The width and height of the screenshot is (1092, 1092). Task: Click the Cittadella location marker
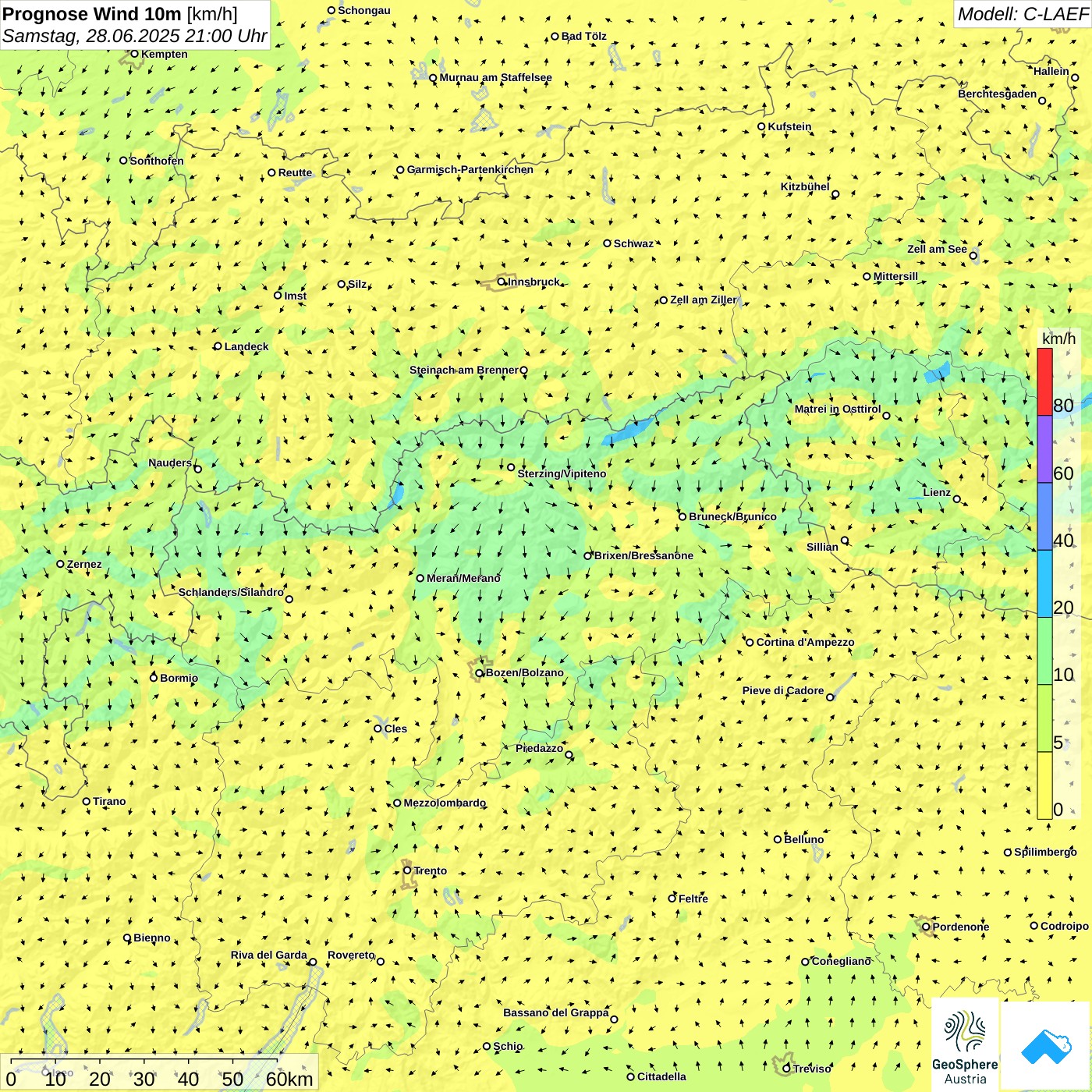630,1077
